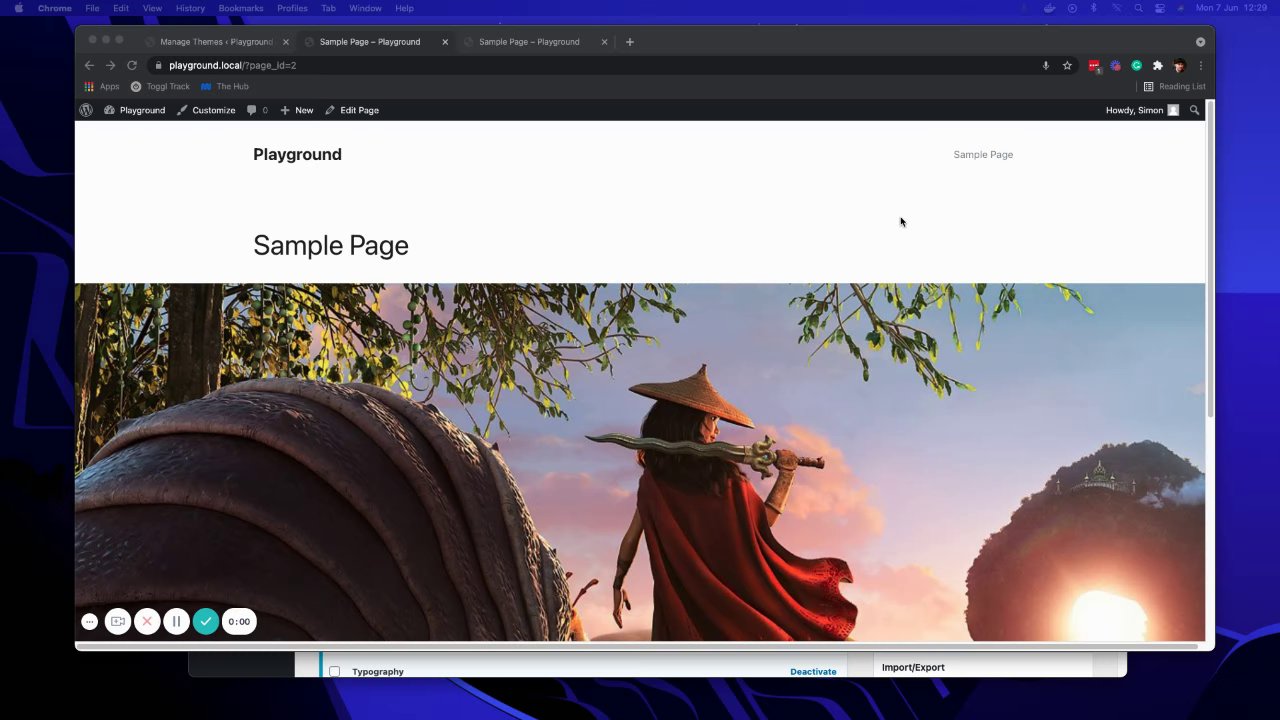This screenshot has height=720, width=1280.
Task: Close the Manage Themes tab
Action: click(286, 42)
